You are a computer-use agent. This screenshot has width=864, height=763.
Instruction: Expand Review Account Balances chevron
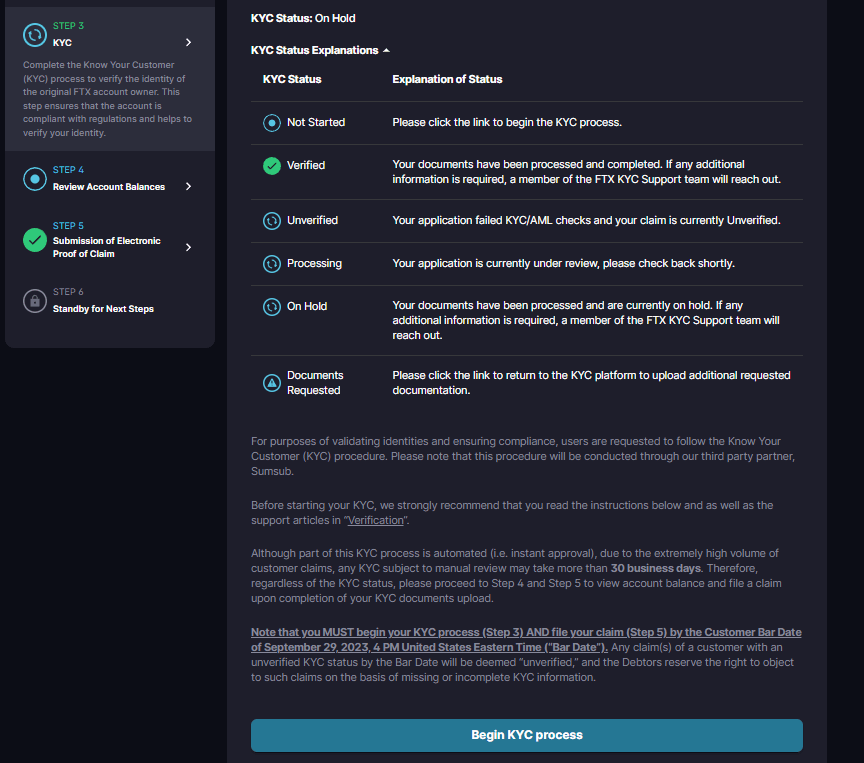coord(188,186)
